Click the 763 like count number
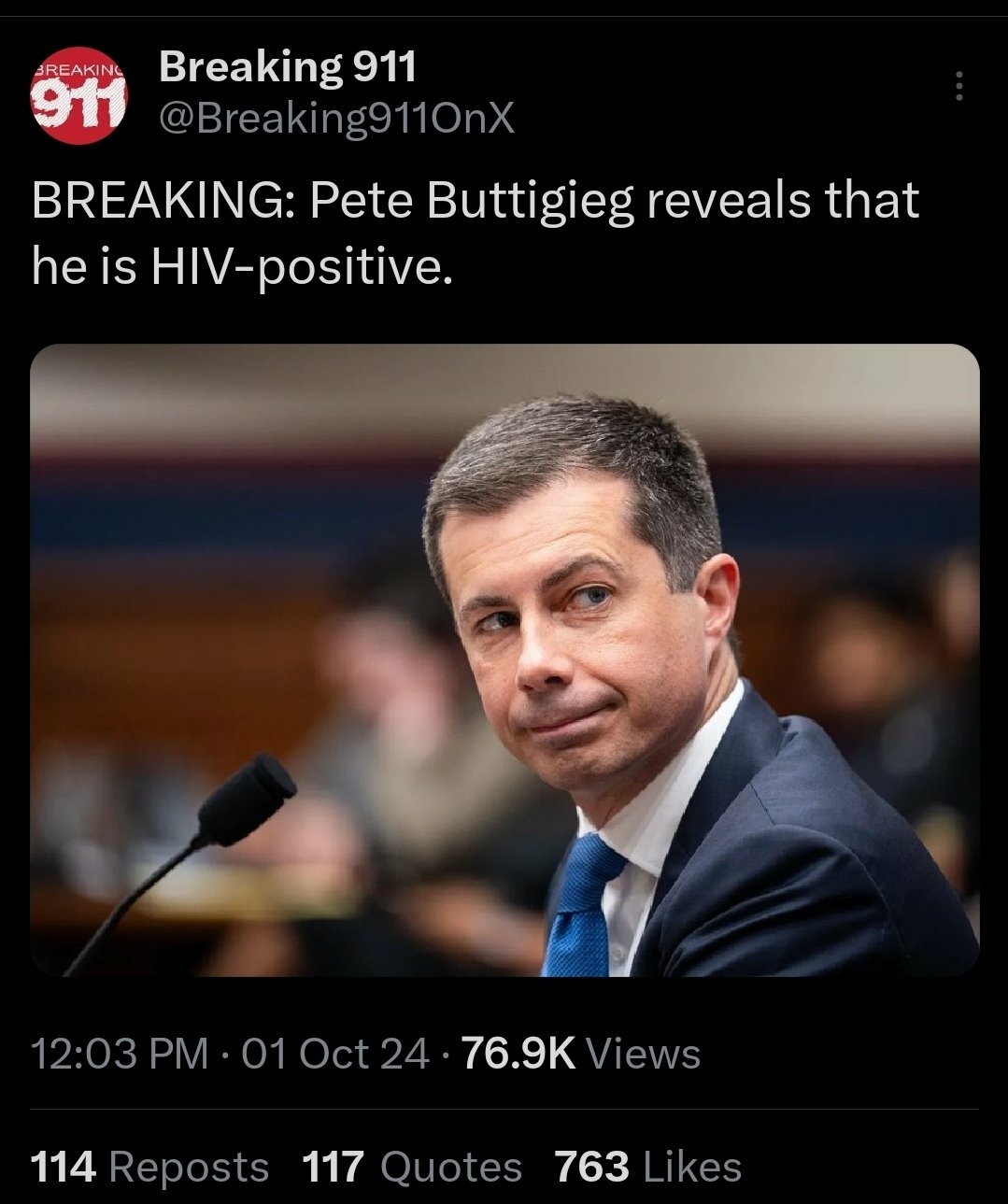The height and width of the screenshot is (1204, 1008). [x=591, y=1167]
